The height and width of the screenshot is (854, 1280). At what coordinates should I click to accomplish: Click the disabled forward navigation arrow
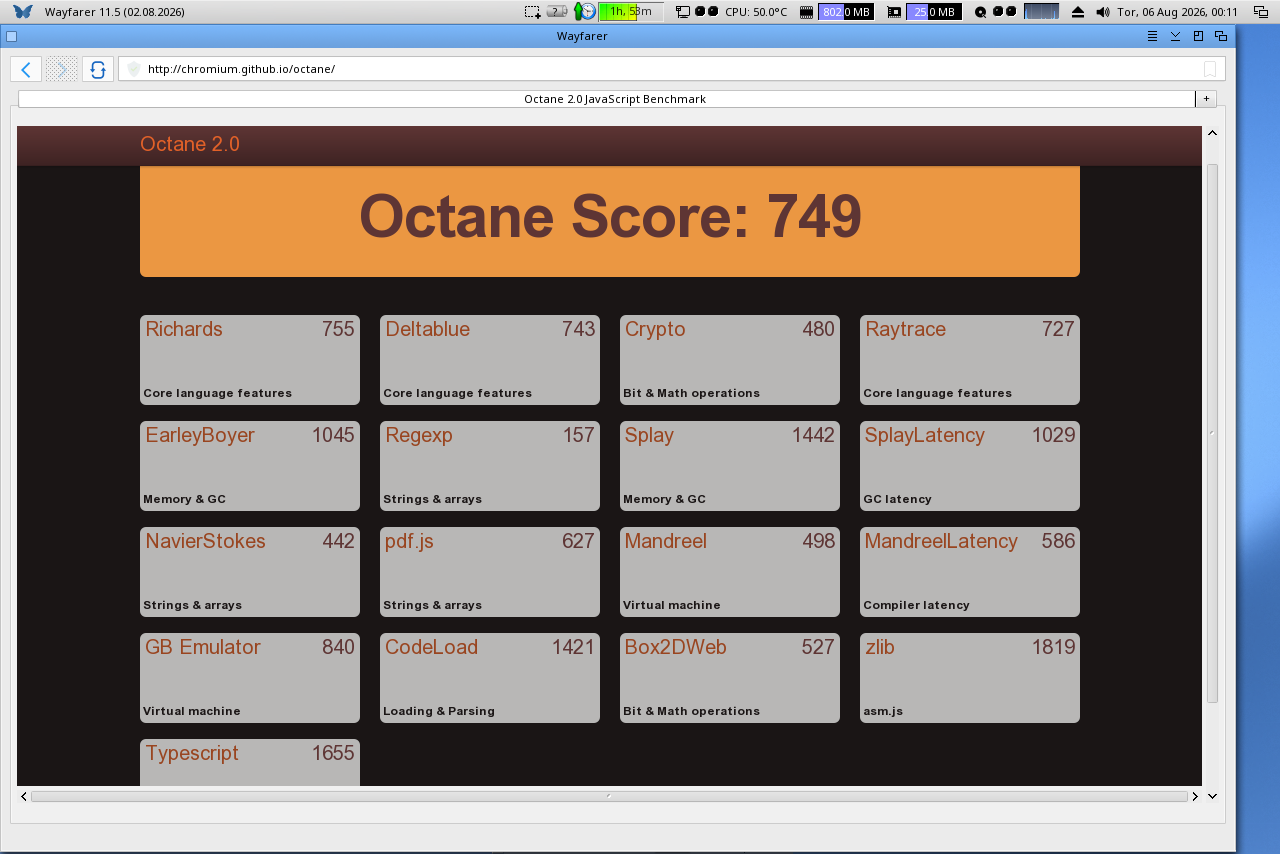point(62,69)
